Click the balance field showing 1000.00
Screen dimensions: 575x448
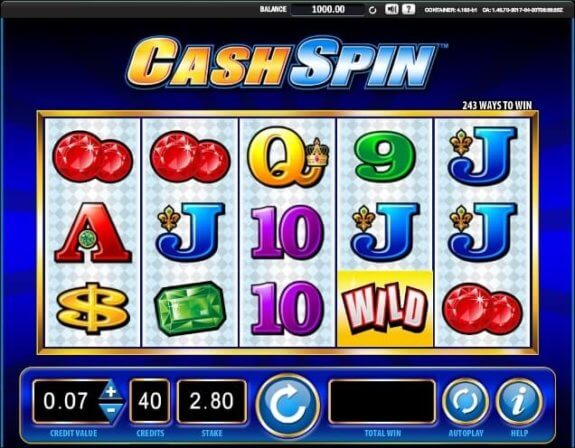[x=328, y=9]
